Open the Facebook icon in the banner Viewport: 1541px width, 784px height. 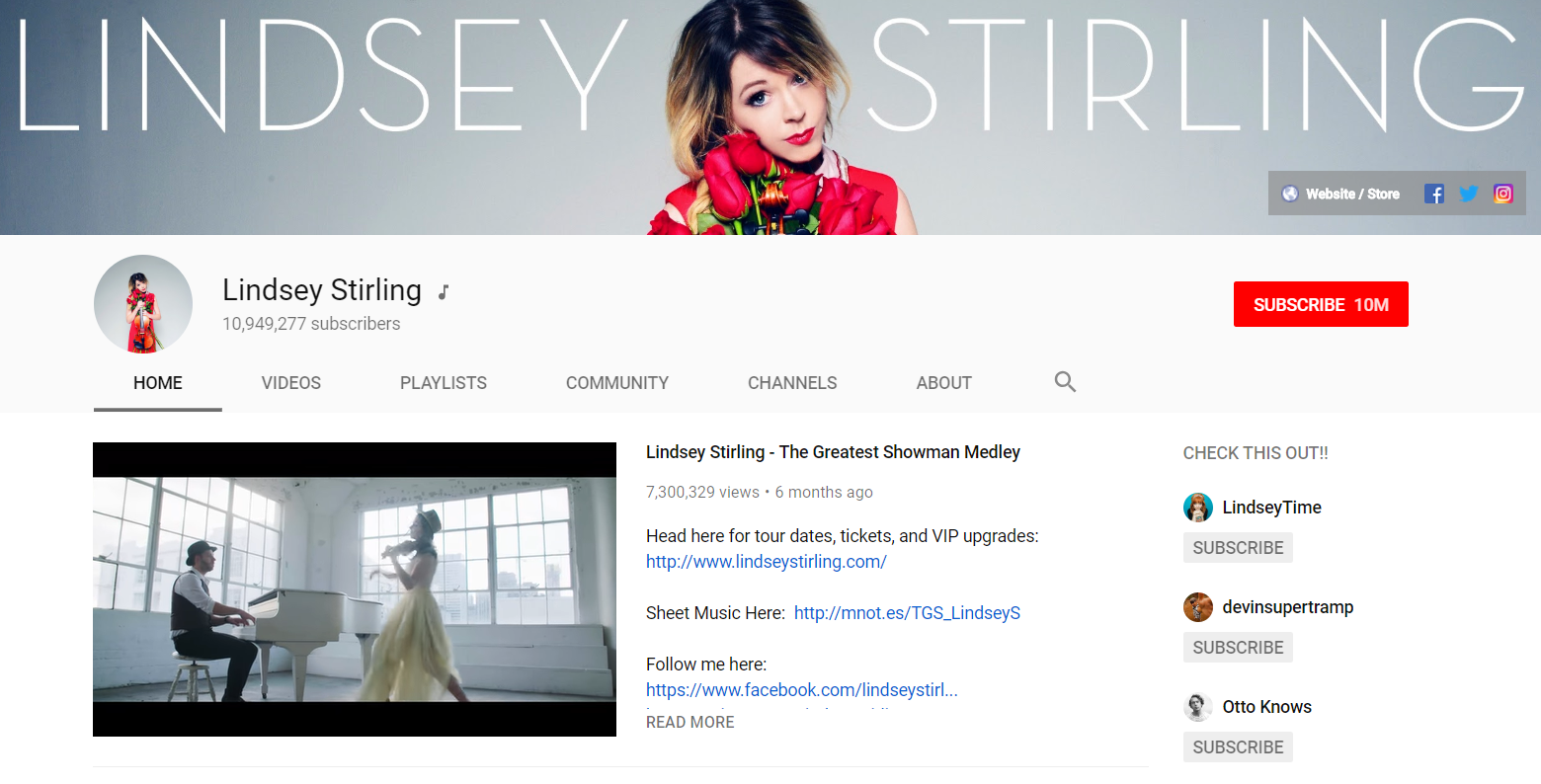click(x=1433, y=194)
